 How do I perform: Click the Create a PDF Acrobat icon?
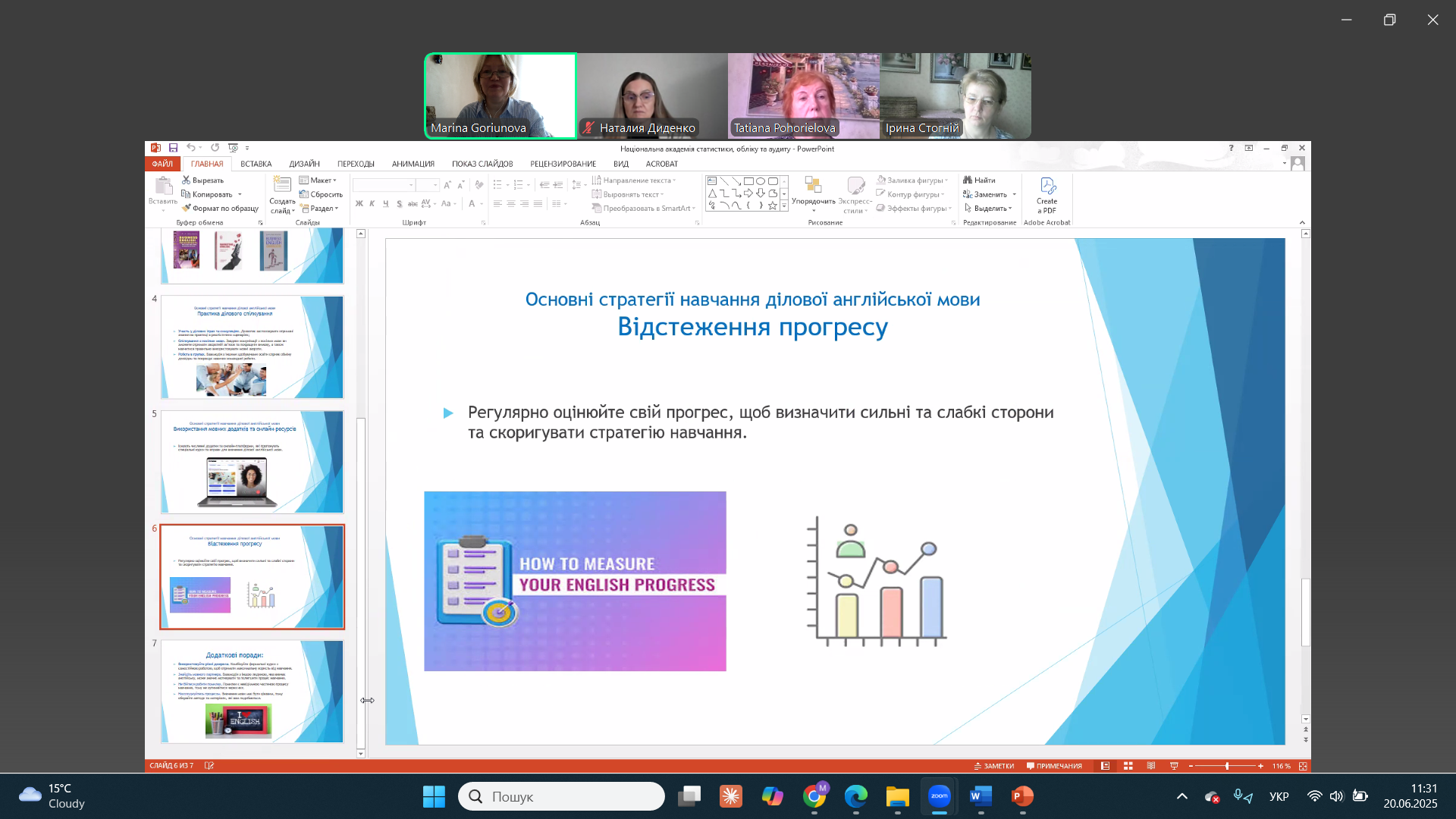pyautogui.click(x=1046, y=194)
